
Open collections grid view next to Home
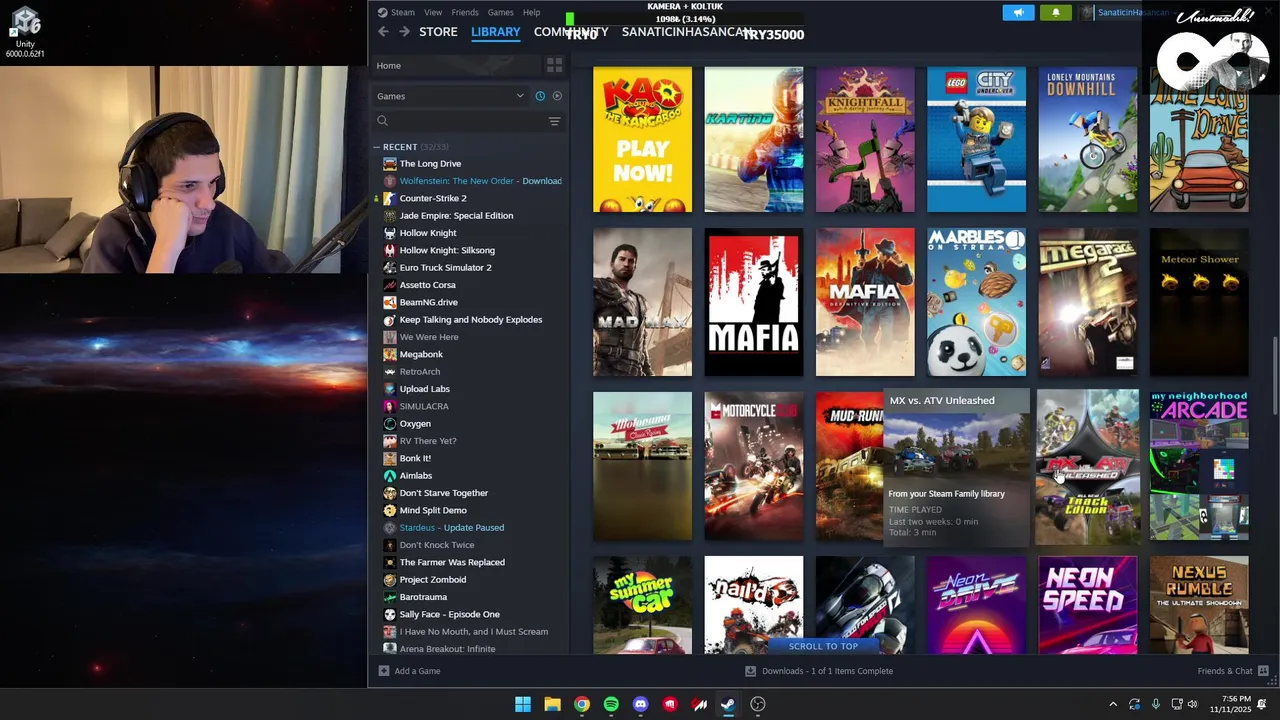tap(554, 65)
